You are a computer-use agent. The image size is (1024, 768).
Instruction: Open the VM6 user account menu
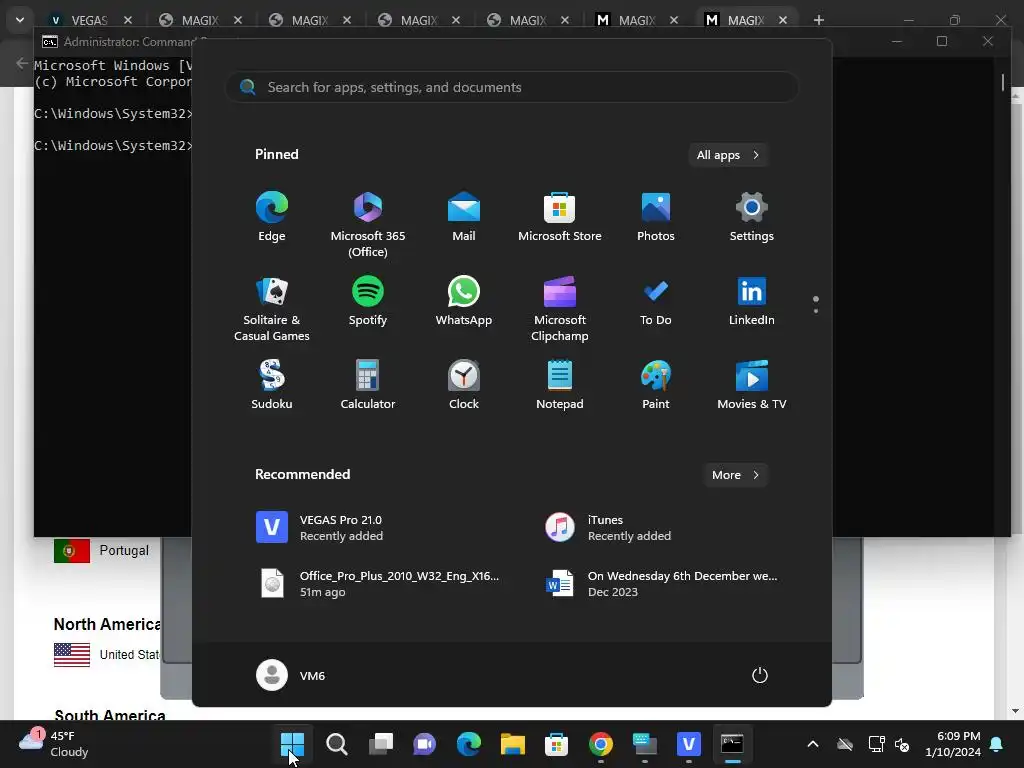click(291, 675)
